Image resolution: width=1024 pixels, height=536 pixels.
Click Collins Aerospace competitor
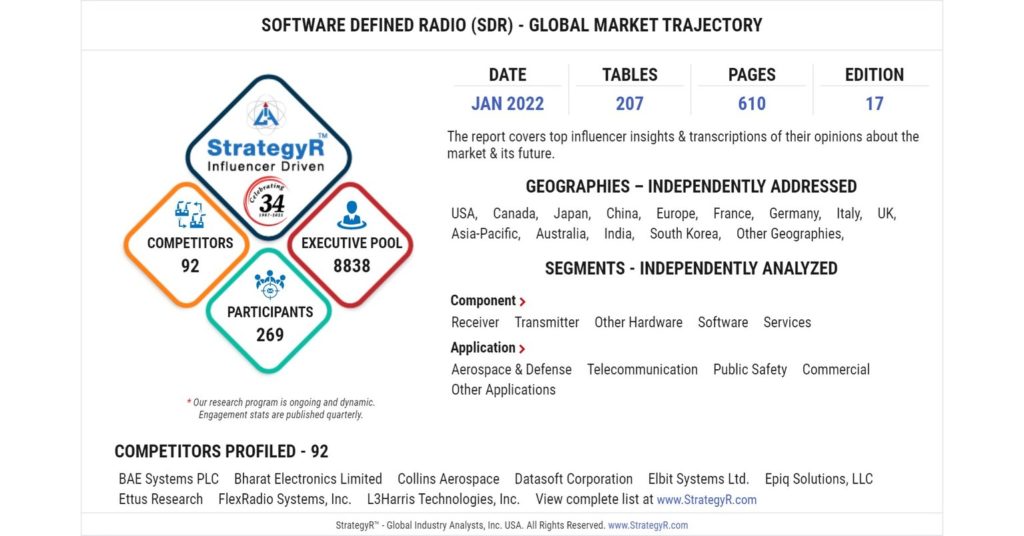(448, 479)
